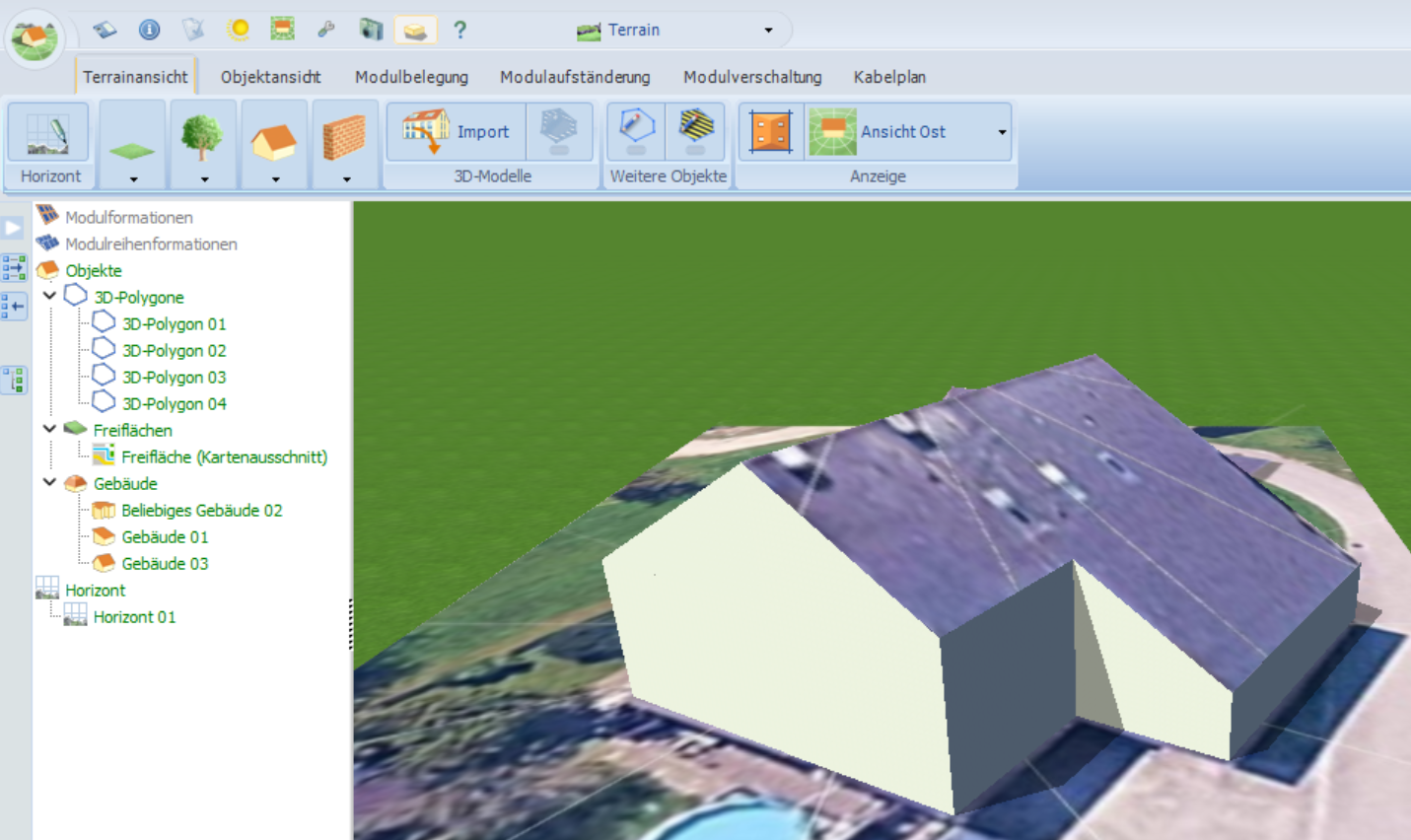Viewport: 1411px width, 840px height.
Task: Open the help question mark
Action: [459, 30]
